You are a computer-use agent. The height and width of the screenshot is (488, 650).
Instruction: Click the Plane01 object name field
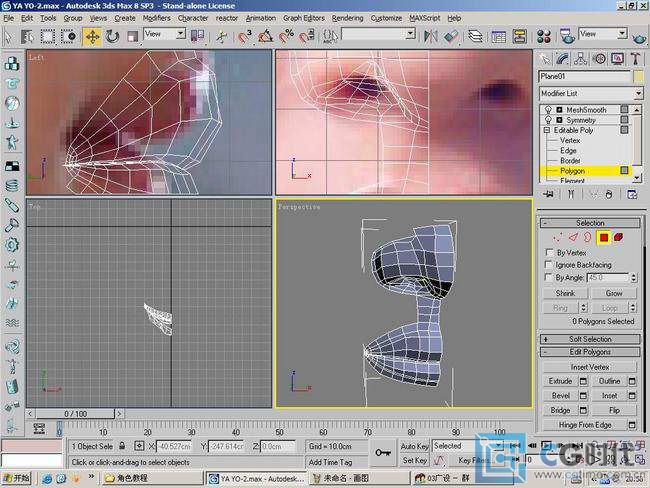[585, 76]
